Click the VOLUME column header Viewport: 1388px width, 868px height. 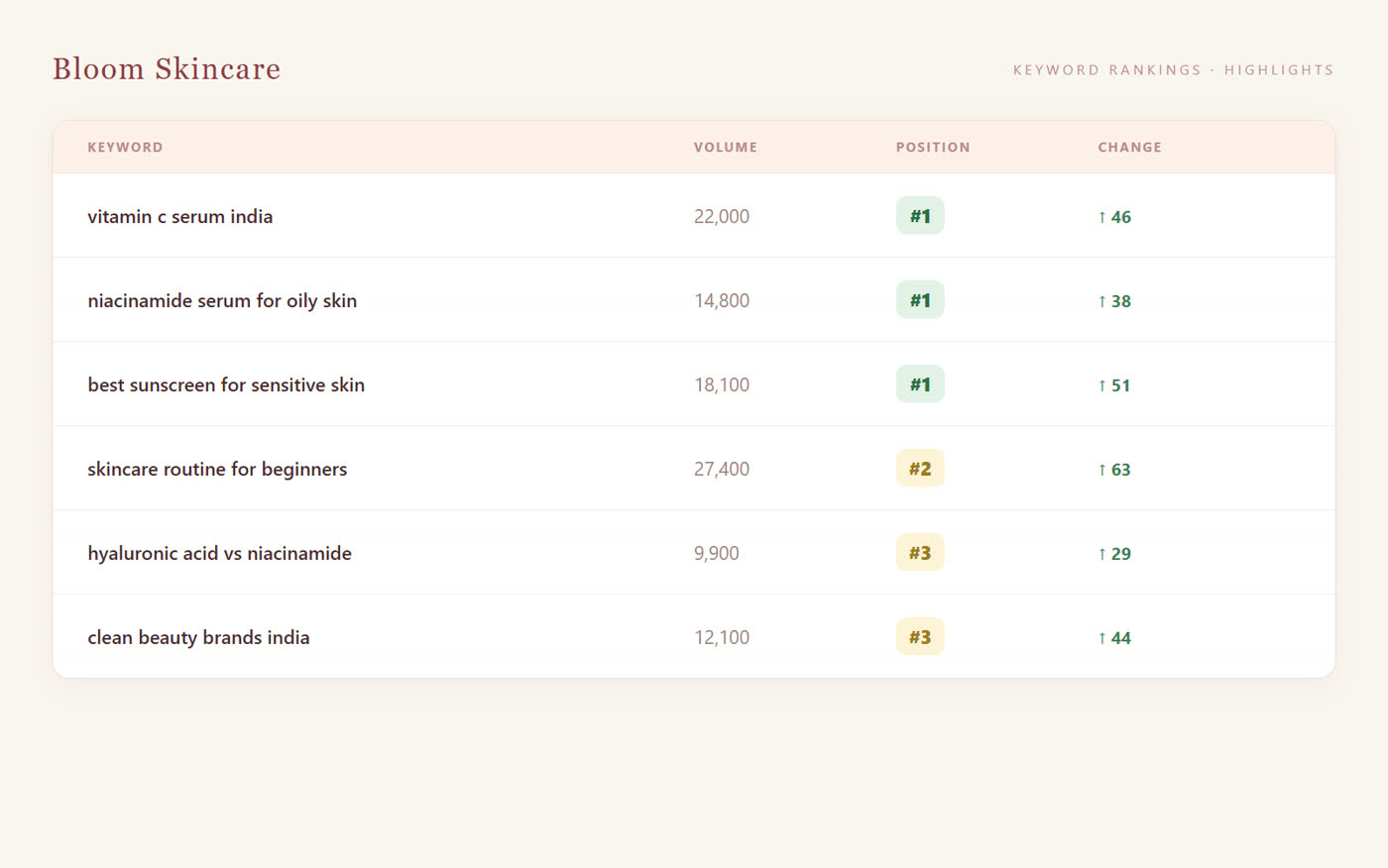coord(725,148)
